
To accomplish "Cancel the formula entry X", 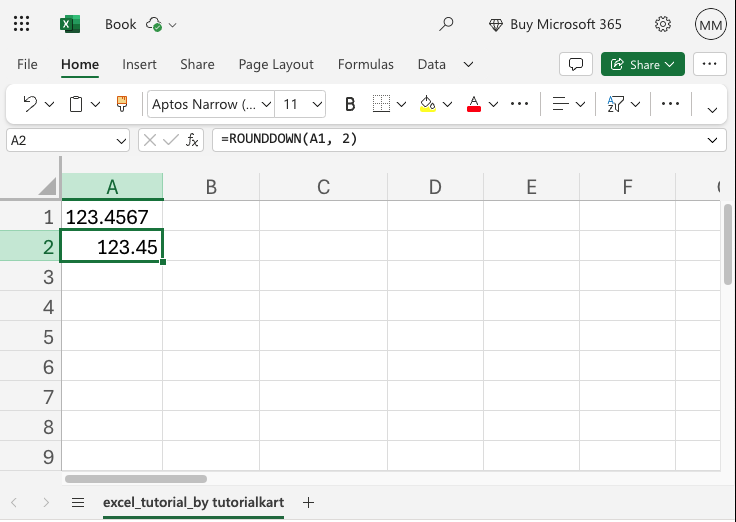I will (x=150, y=140).
